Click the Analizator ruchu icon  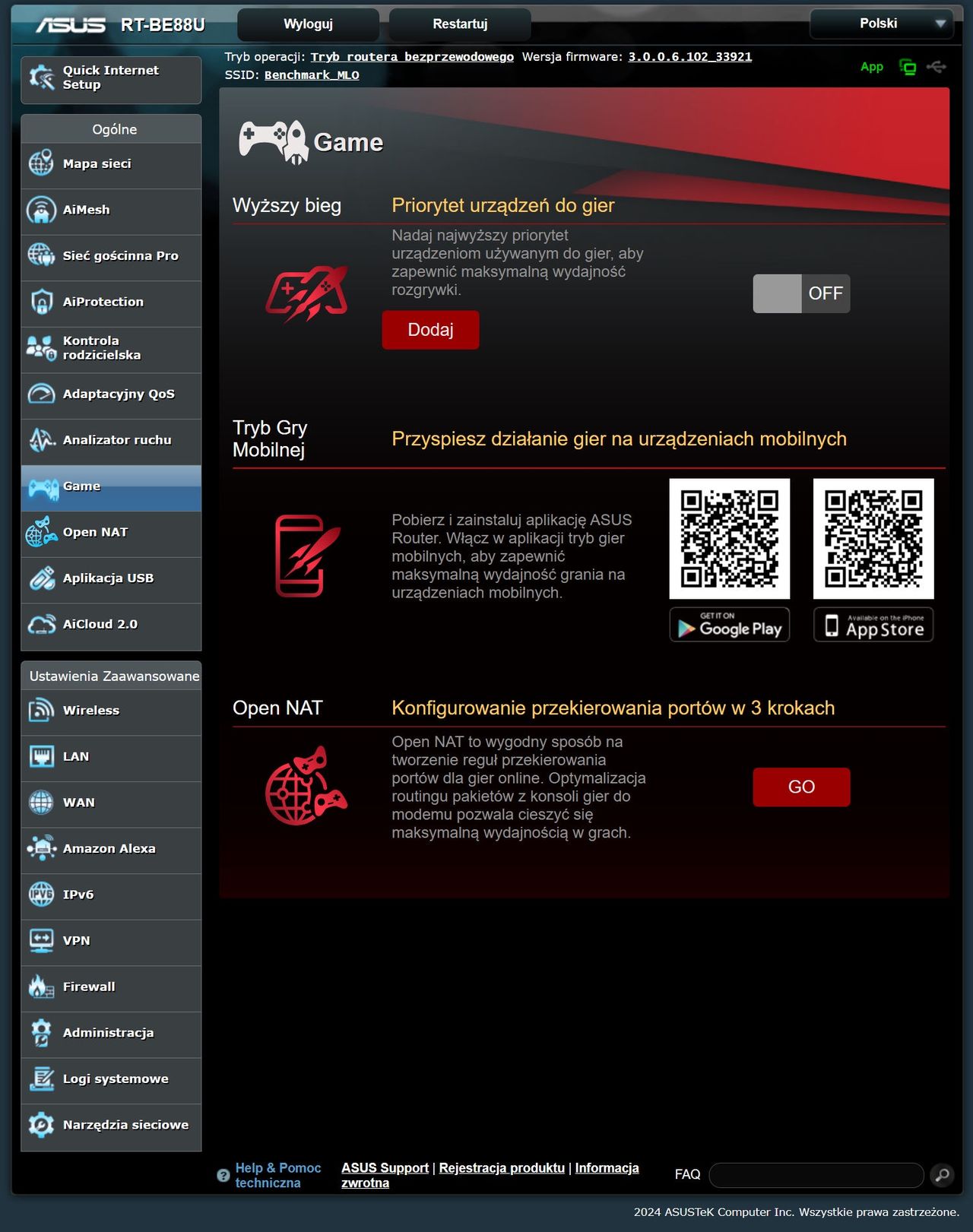click(x=41, y=440)
